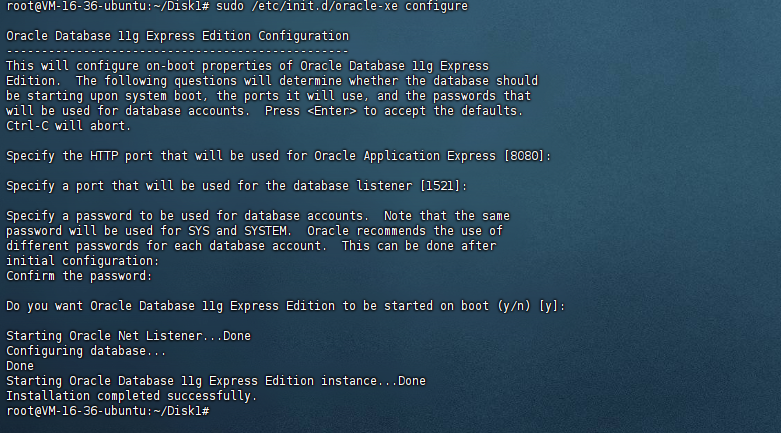The height and width of the screenshot is (433, 781).
Task: Click the 'sudo /etc/init.d/oracle-xe configure' command text
Action: pyautogui.click(x=342, y=6)
